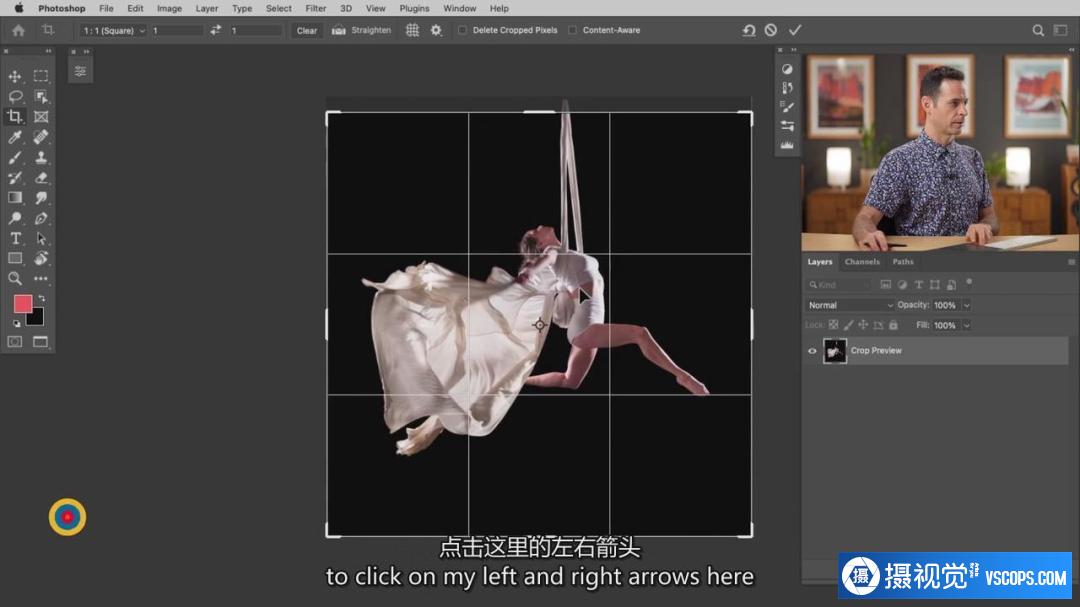Toggle the shape layer filter

[x=935, y=285]
